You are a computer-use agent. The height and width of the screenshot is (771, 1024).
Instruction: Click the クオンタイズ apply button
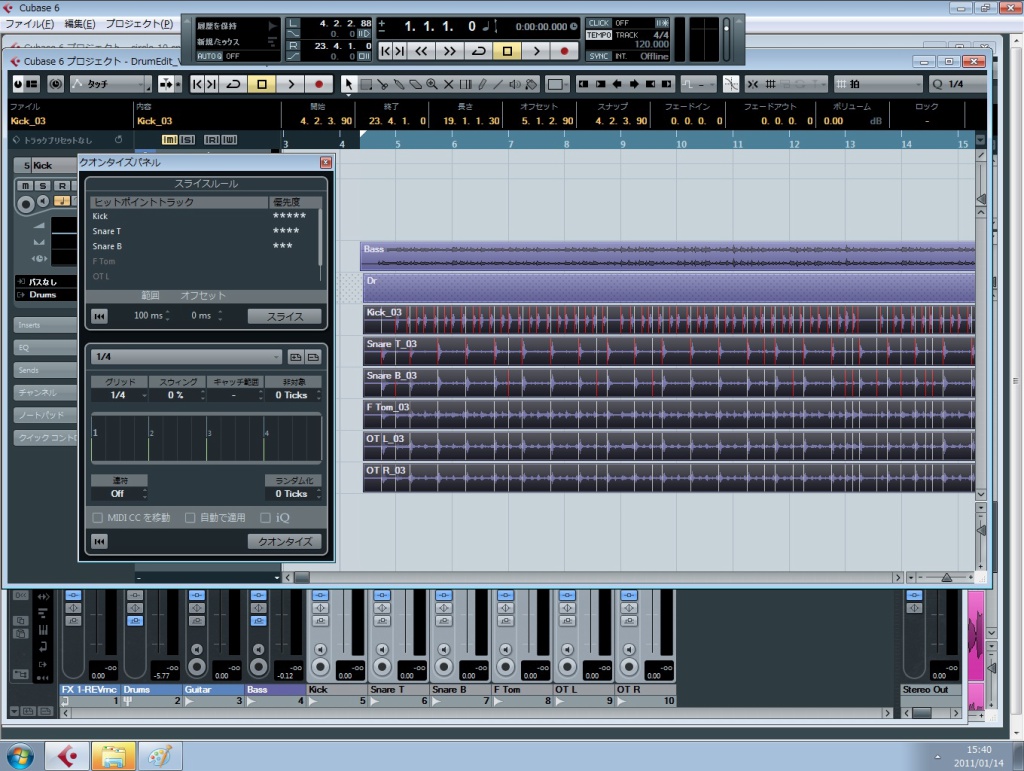tap(285, 541)
